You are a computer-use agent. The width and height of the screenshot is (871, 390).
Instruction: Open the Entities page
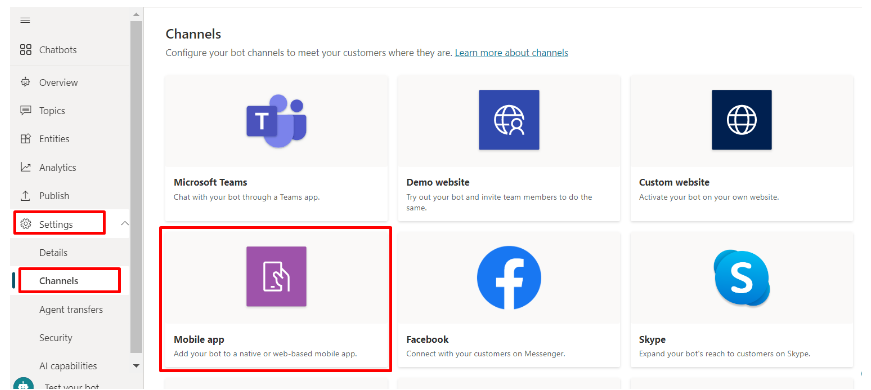coord(54,139)
